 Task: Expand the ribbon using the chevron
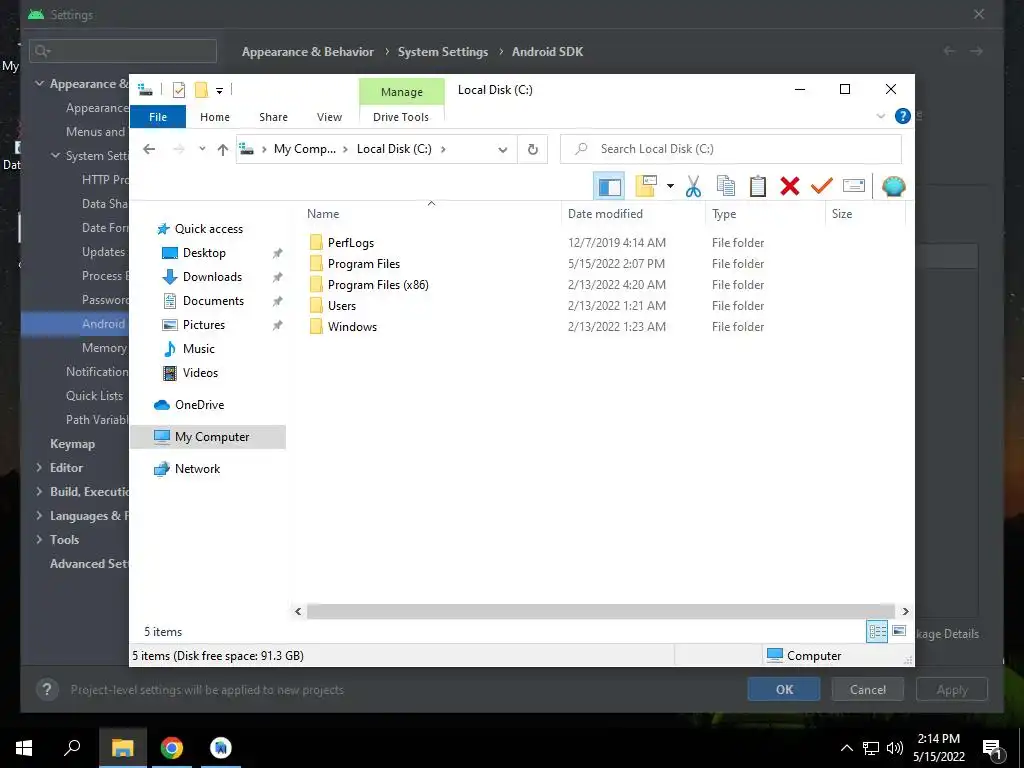[x=880, y=116]
